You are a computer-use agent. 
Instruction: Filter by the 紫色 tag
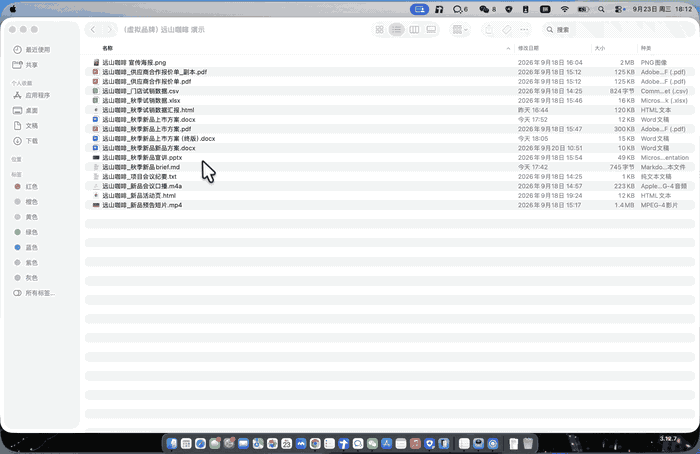tap(31, 262)
